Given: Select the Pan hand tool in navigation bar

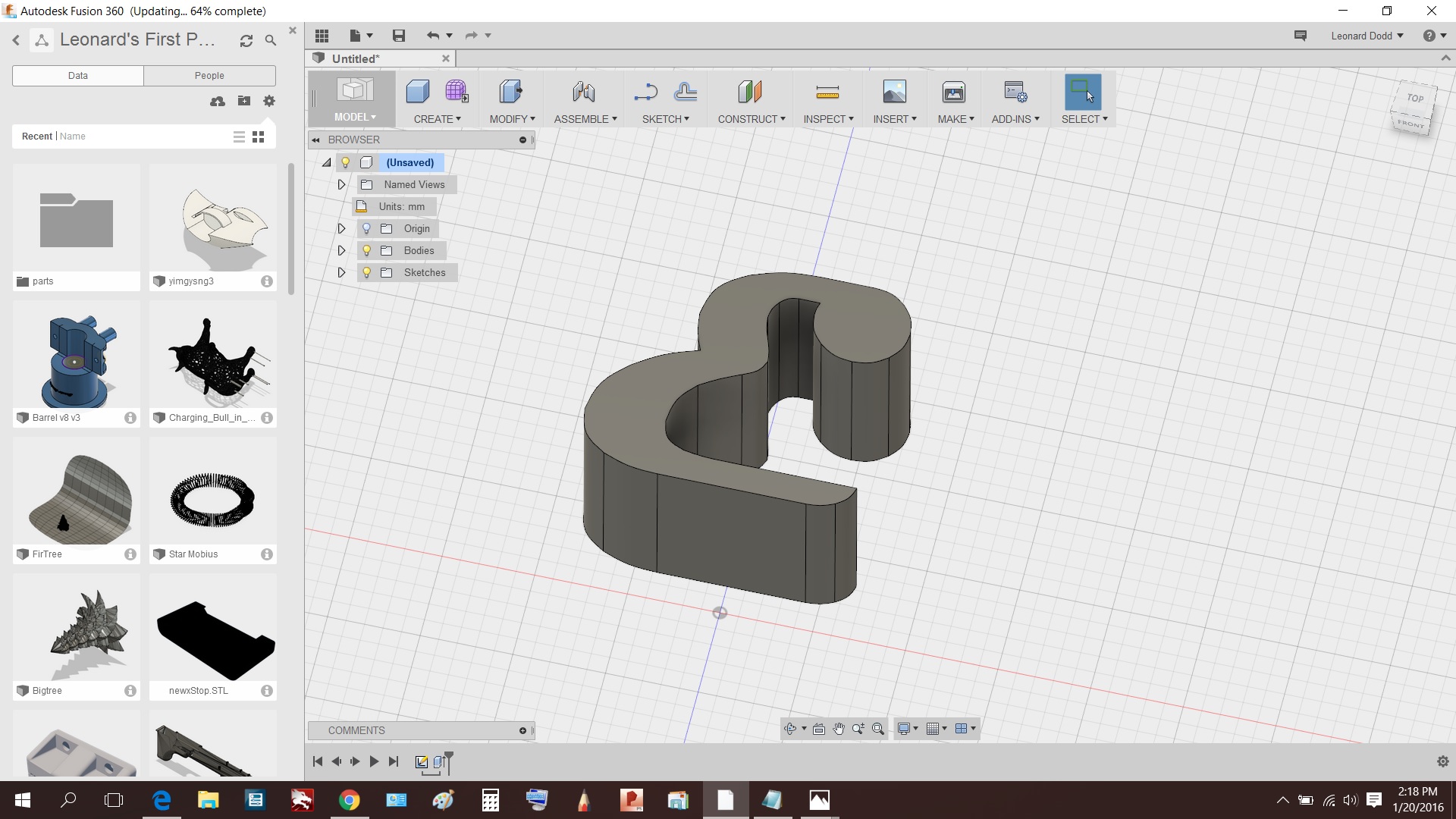Looking at the screenshot, I should [839, 729].
